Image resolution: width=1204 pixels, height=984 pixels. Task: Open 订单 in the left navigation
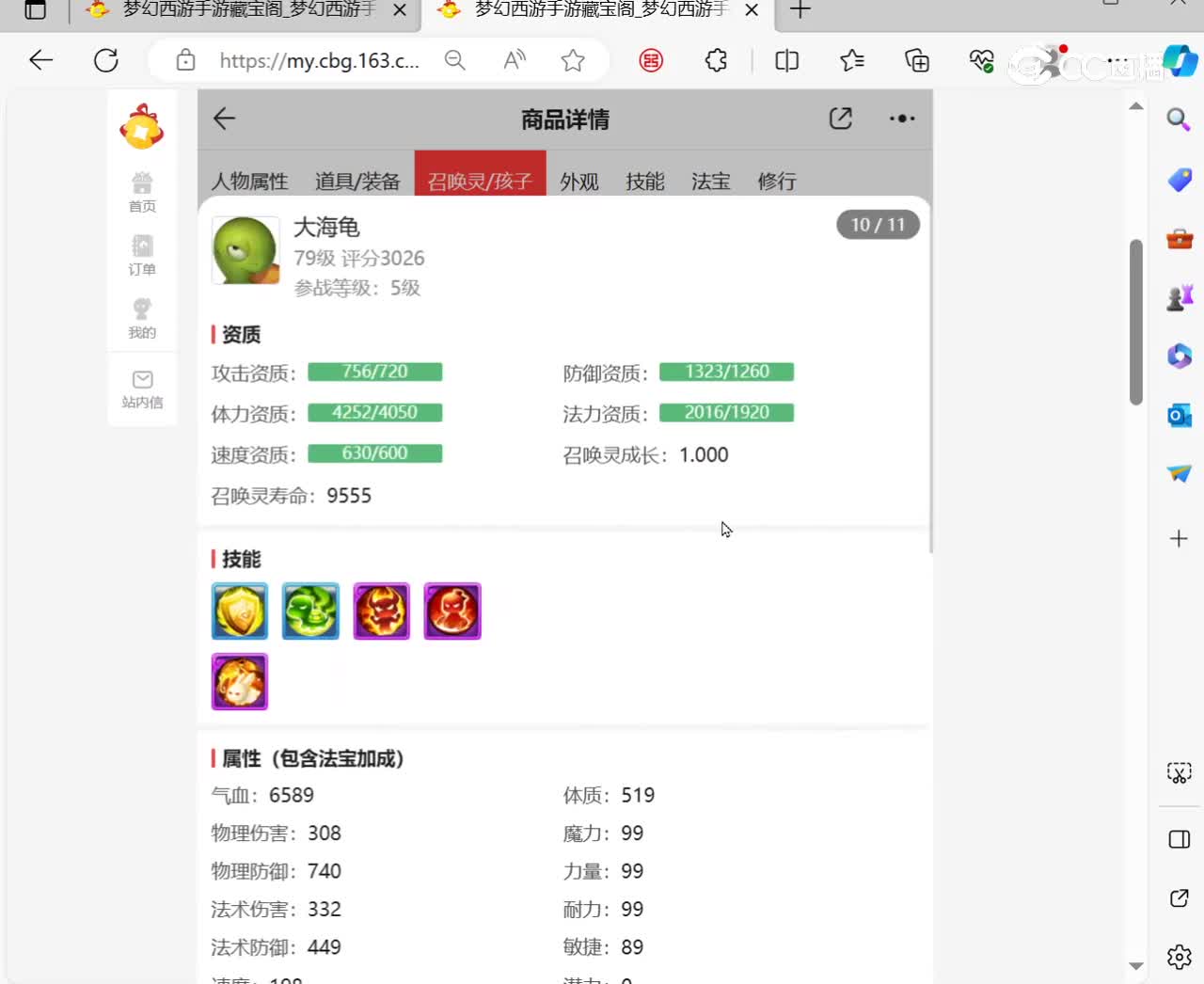pyautogui.click(x=142, y=255)
